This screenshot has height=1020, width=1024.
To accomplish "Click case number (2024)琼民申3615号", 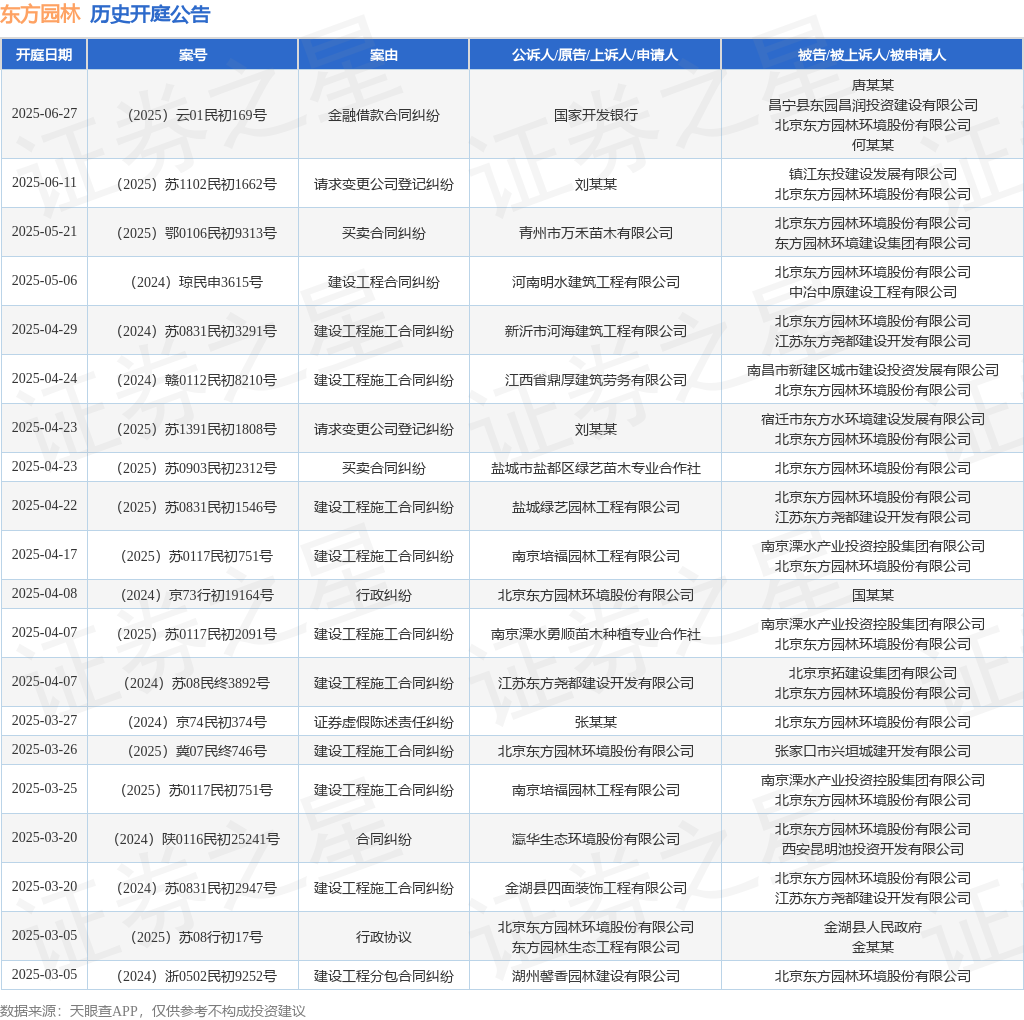I will (197, 282).
